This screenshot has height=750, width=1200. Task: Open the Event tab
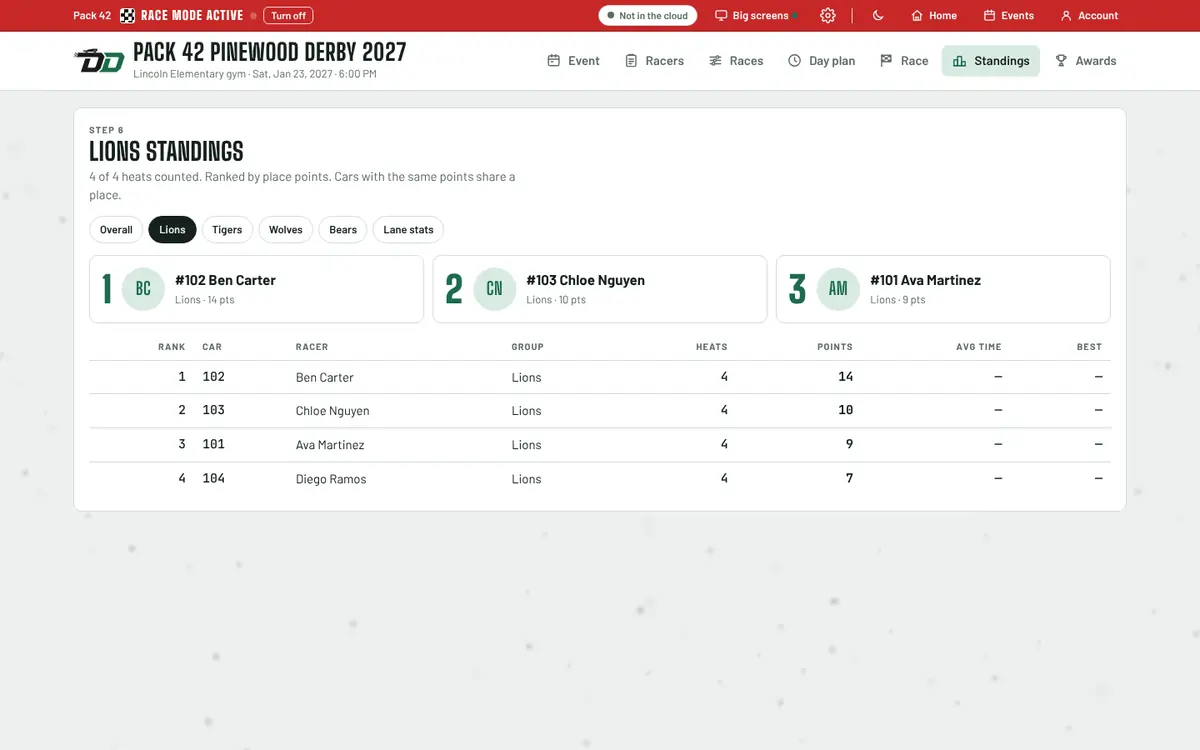tap(574, 61)
